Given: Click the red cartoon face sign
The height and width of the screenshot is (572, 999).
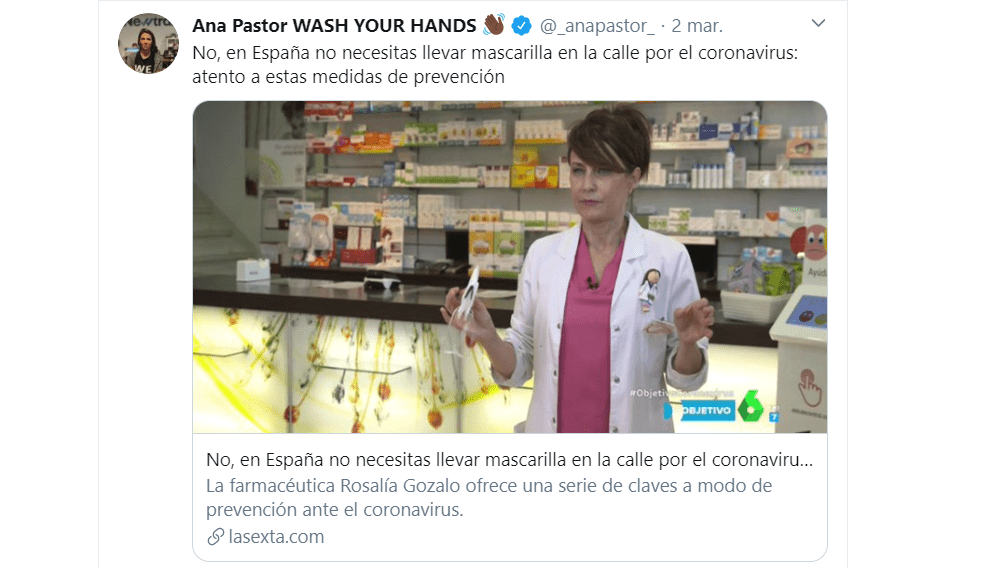Looking at the screenshot, I should click(812, 242).
